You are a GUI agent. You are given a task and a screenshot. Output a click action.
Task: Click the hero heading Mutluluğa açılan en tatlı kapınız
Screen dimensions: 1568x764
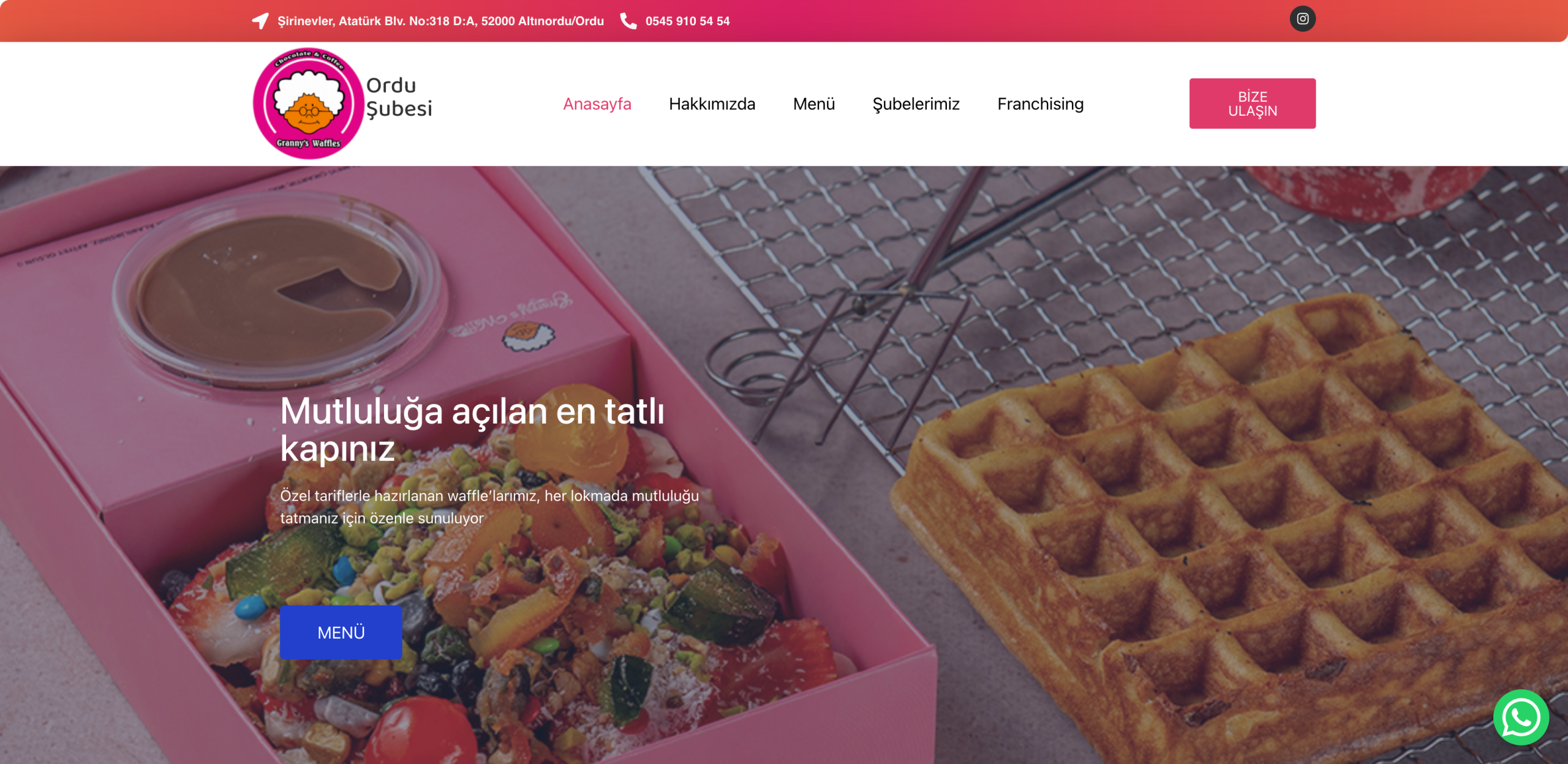click(x=472, y=429)
